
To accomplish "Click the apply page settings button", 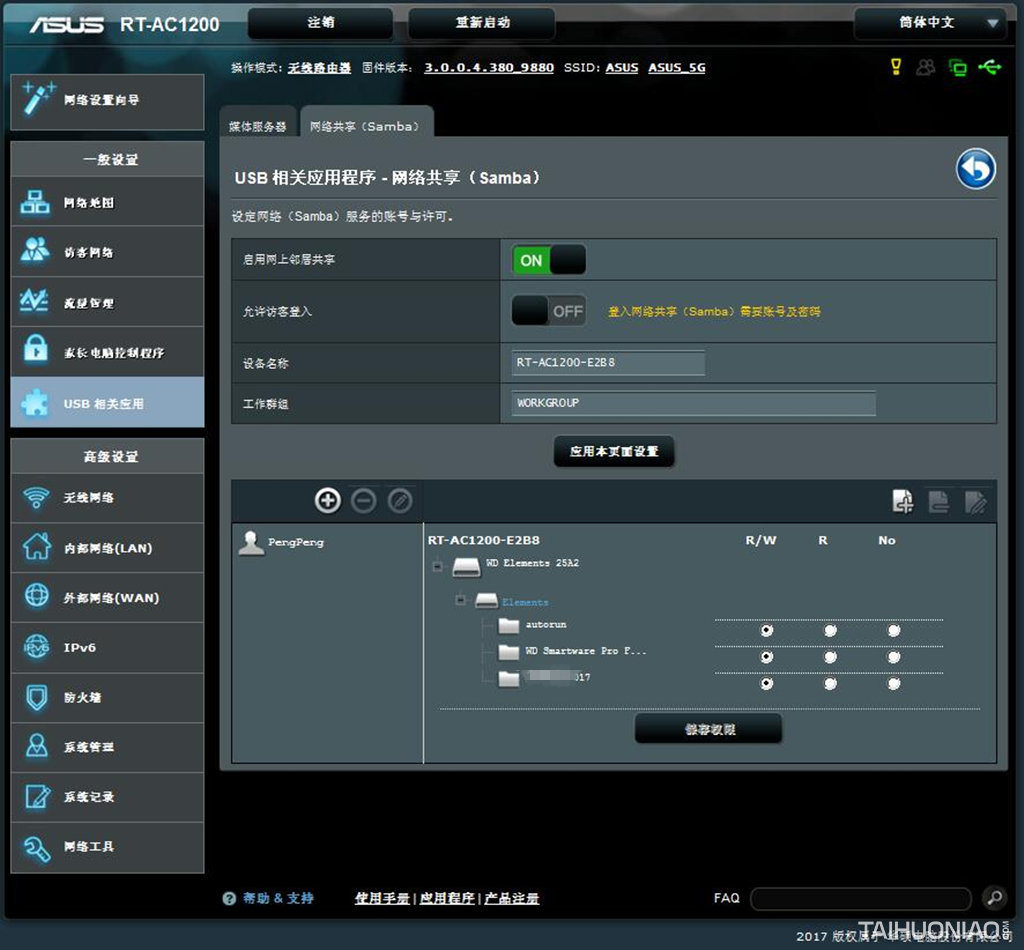I will (x=614, y=451).
